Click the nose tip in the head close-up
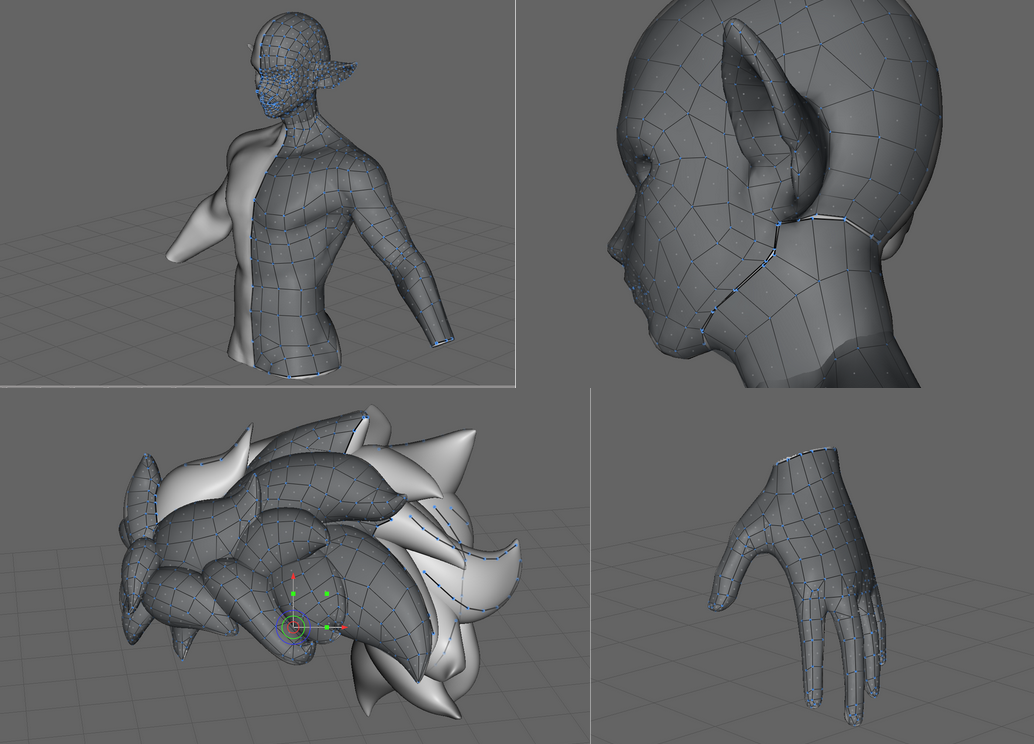The width and height of the screenshot is (1034, 744). coord(613,243)
